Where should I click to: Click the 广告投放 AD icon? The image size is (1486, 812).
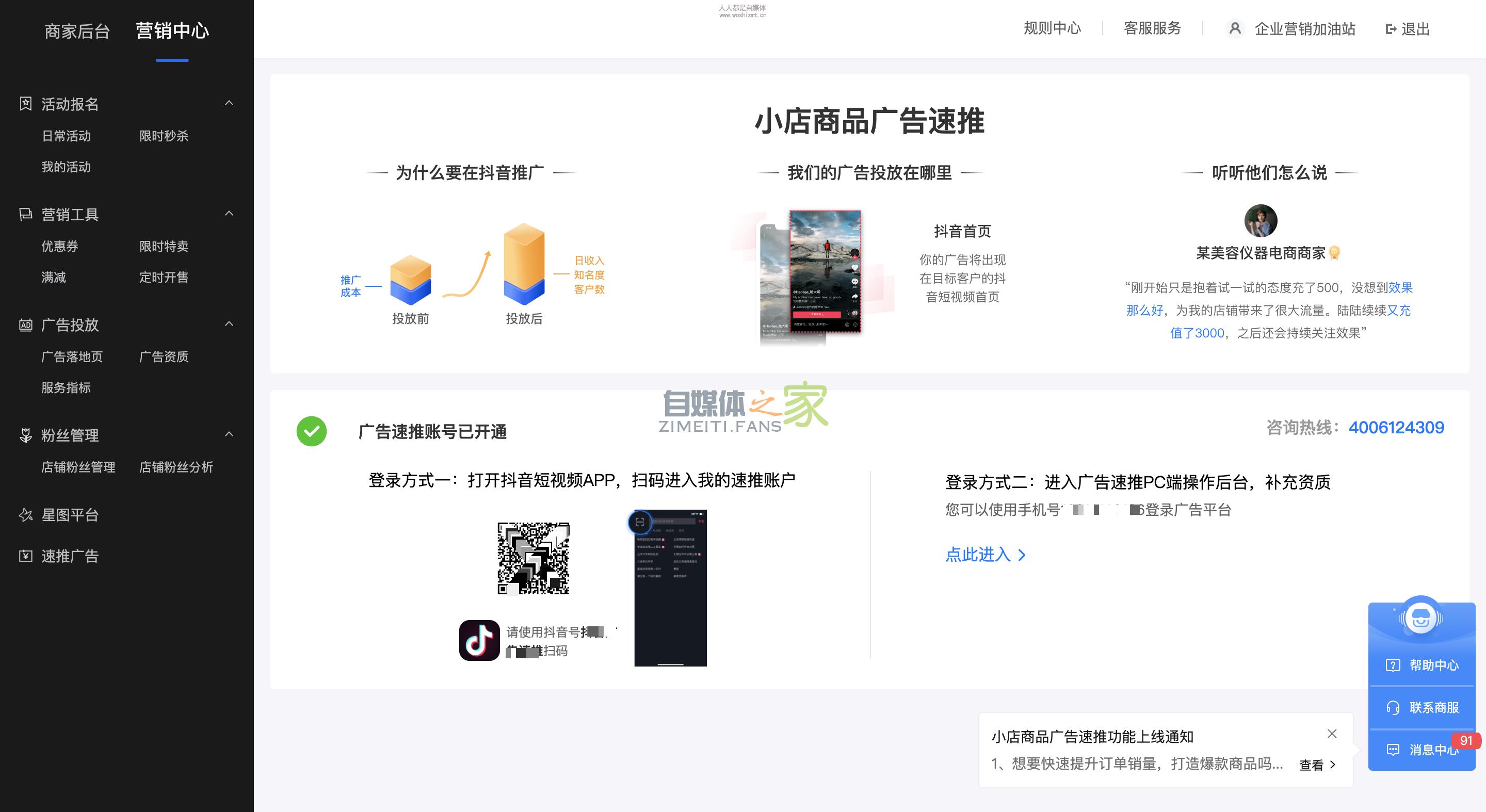25,324
